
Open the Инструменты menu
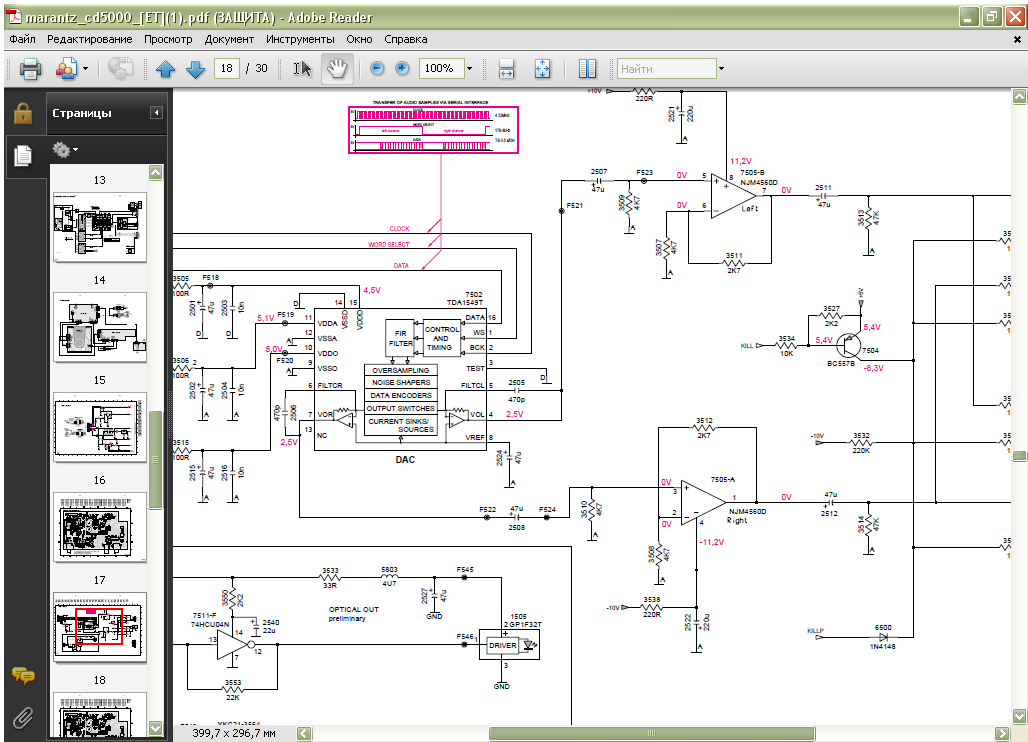300,39
